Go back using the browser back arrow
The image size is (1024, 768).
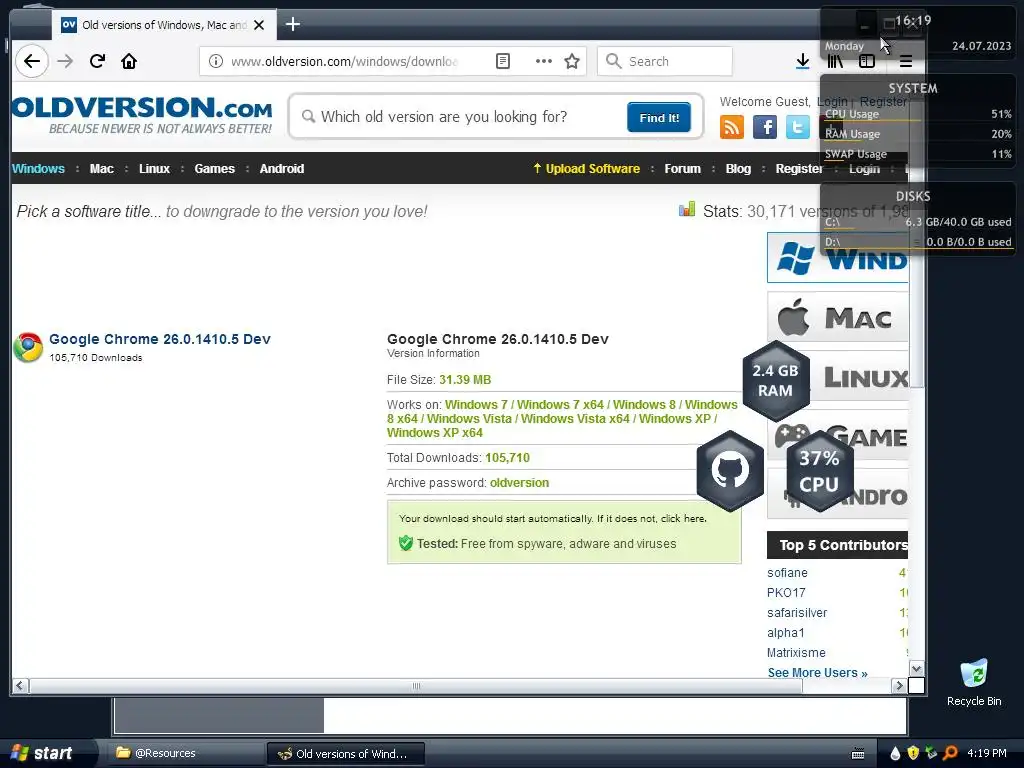pos(31,61)
